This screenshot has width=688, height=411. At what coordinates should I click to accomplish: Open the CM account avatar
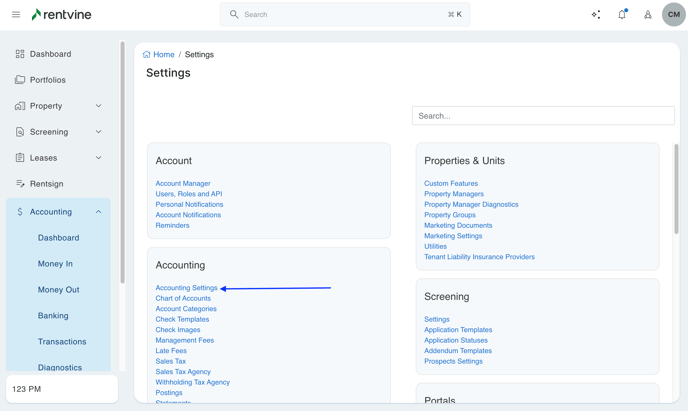point(674,15)
